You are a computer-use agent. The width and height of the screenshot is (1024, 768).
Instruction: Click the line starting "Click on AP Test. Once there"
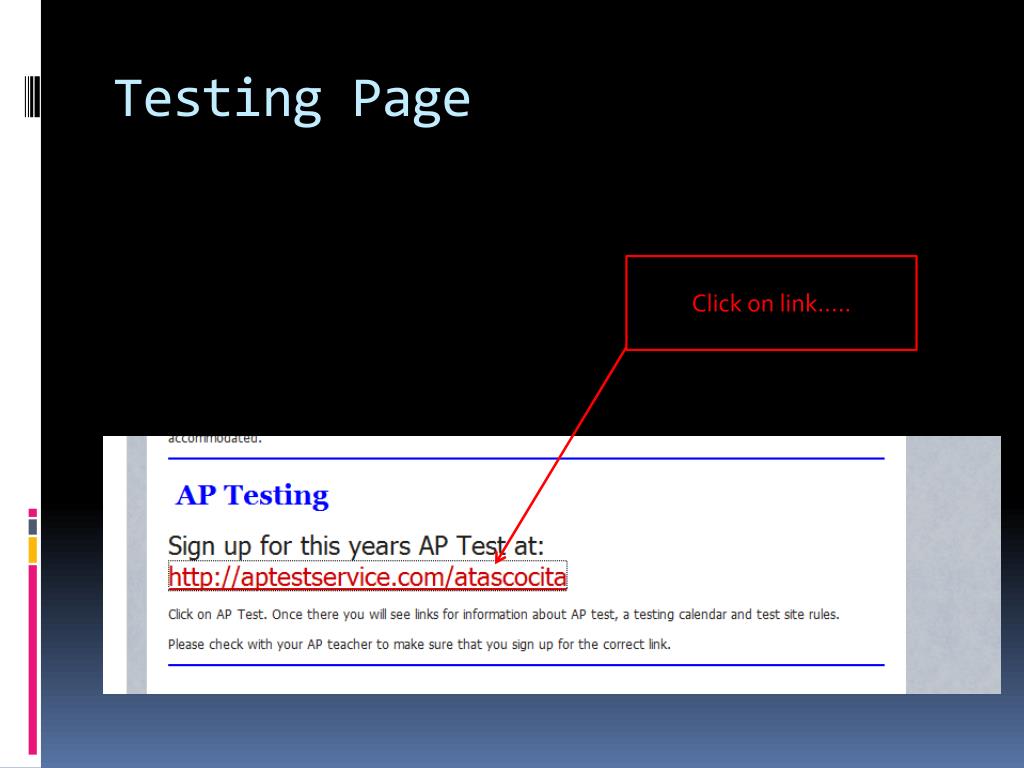pyautogui.click(x=504, y=615)
